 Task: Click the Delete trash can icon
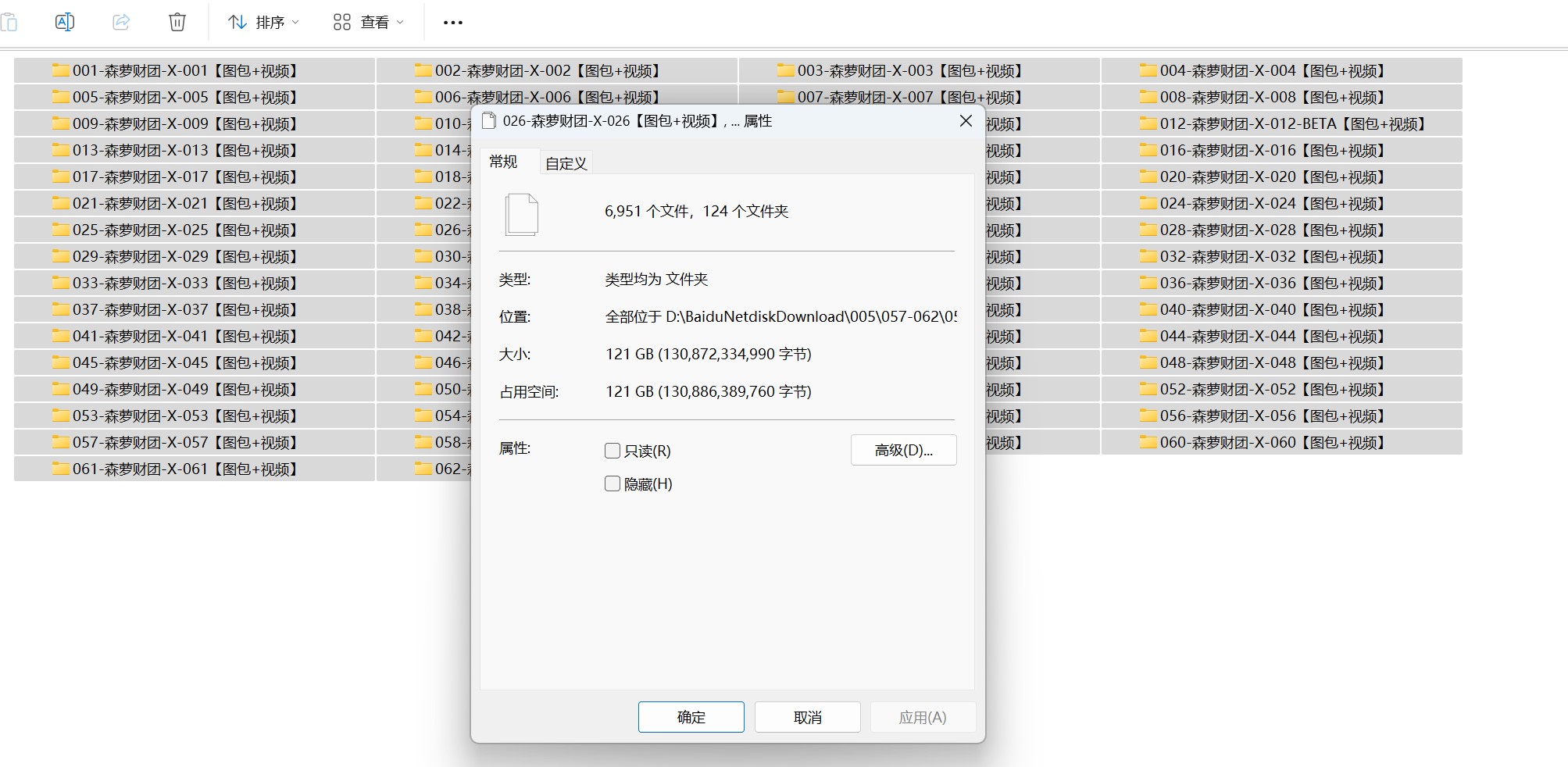tap(177, 22)
